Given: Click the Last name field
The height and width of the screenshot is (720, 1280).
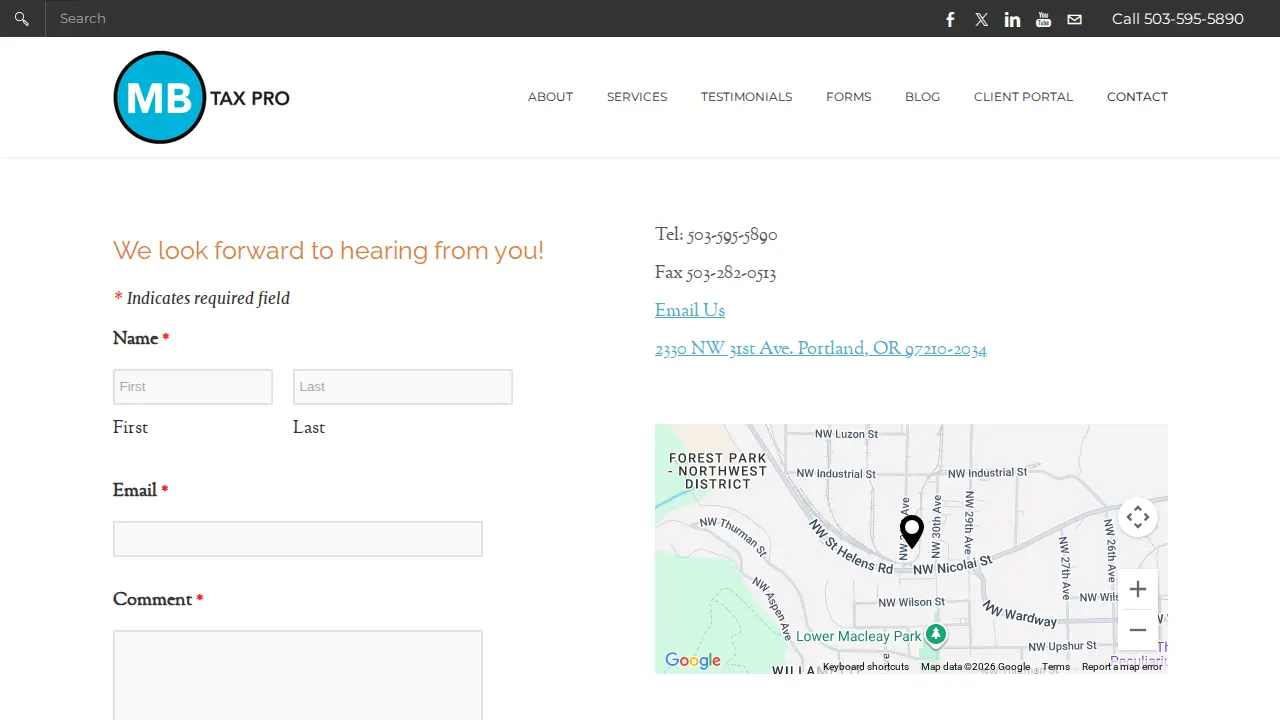Looking at the screenshot, I should click(403, 387).
